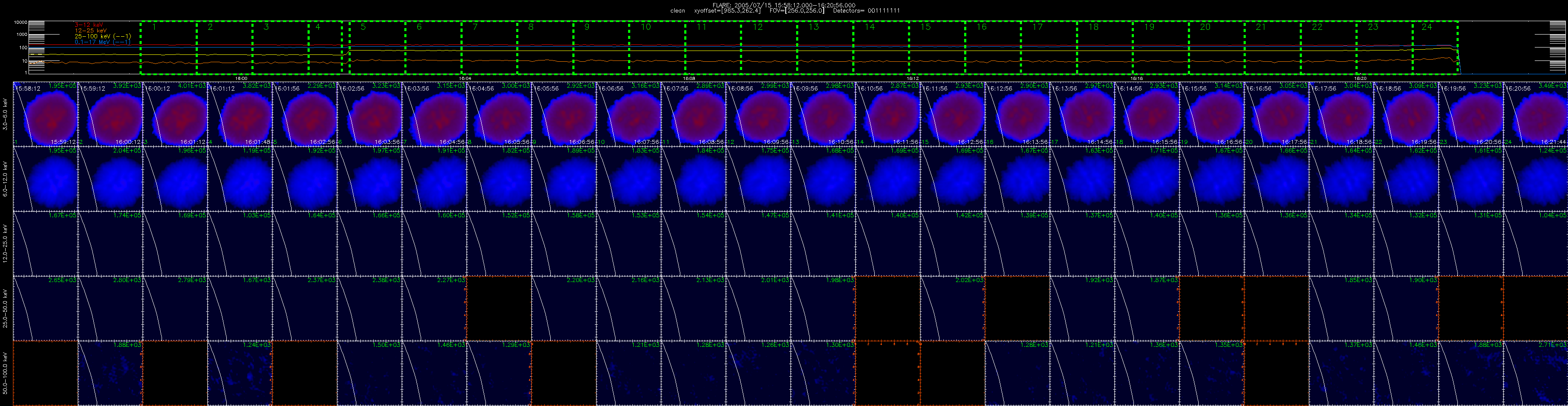Click the '6.0-12.0 keV' row label
Screen dimensions: 1568x406
pyautogui.click(x=6, y=179)
